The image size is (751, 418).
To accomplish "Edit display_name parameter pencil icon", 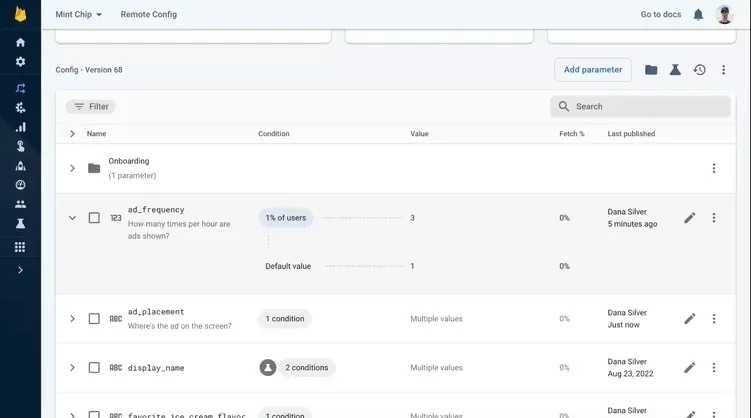I will 690,368.
